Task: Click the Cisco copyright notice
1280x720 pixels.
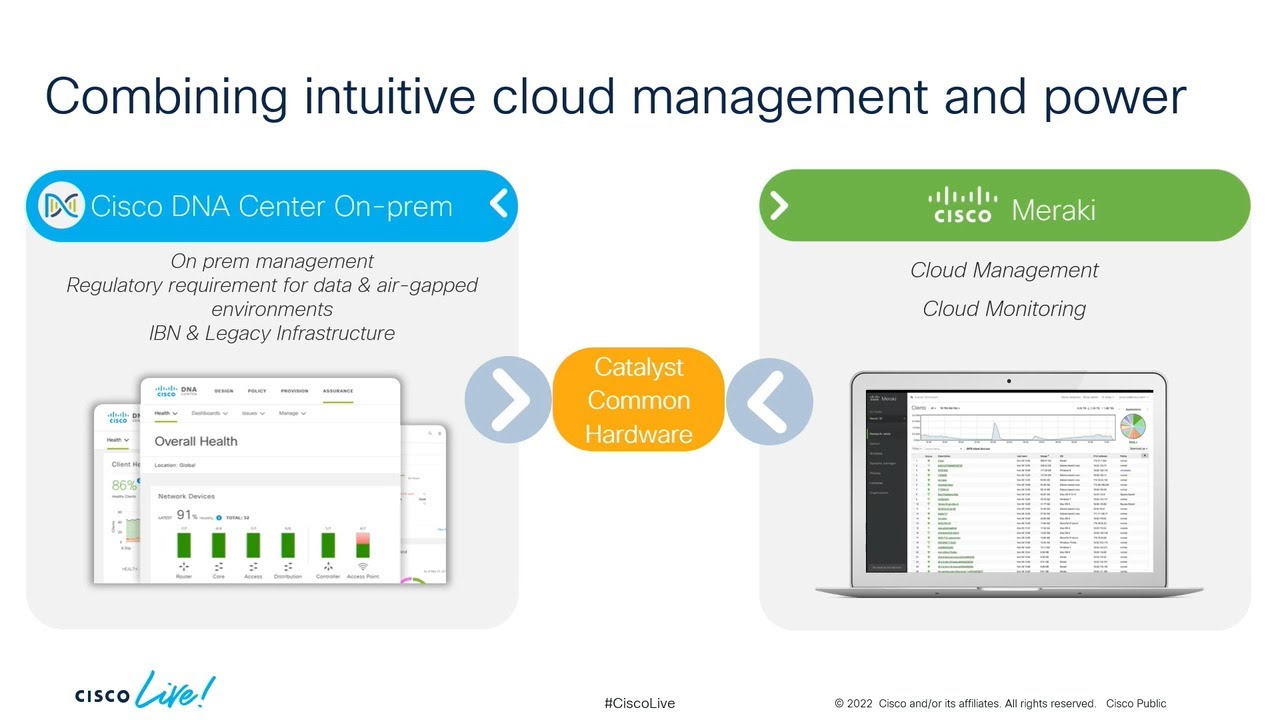Action: tap(1000, 703)
